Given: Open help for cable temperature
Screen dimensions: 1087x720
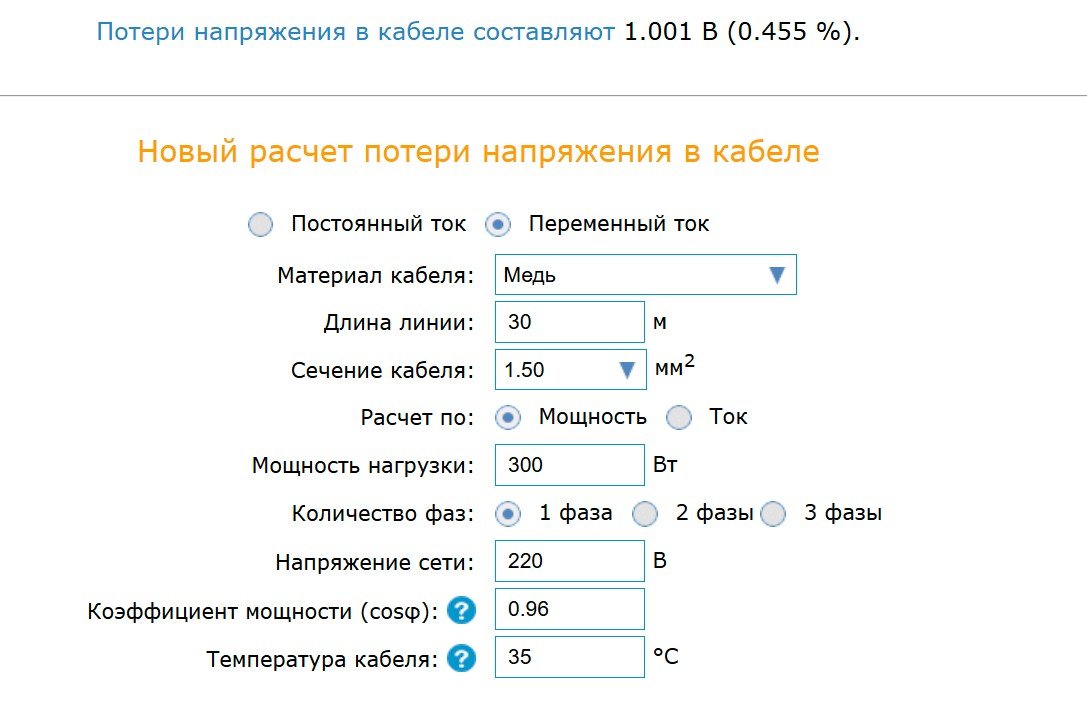Looking at the screenshot, I should click(462, 658).
